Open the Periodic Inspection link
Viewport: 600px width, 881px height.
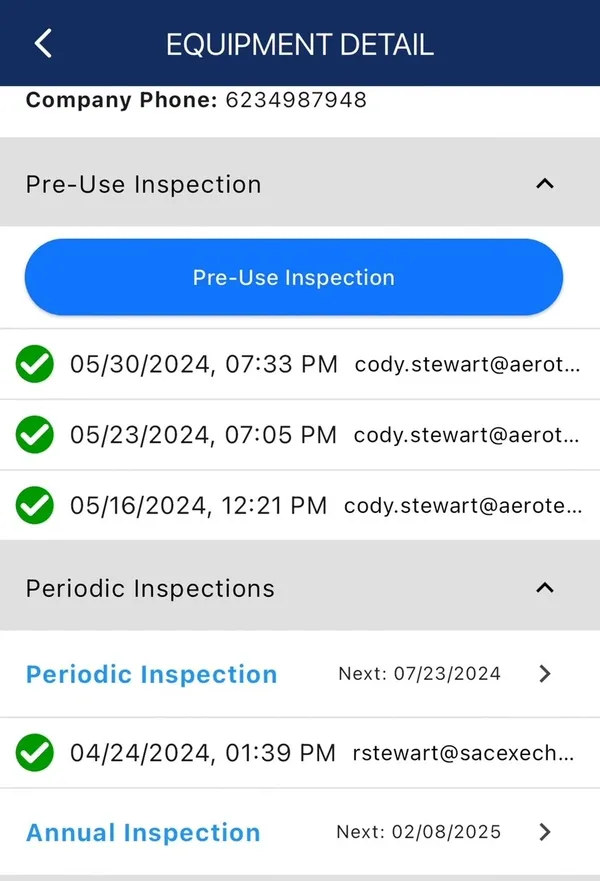[151, 674]
